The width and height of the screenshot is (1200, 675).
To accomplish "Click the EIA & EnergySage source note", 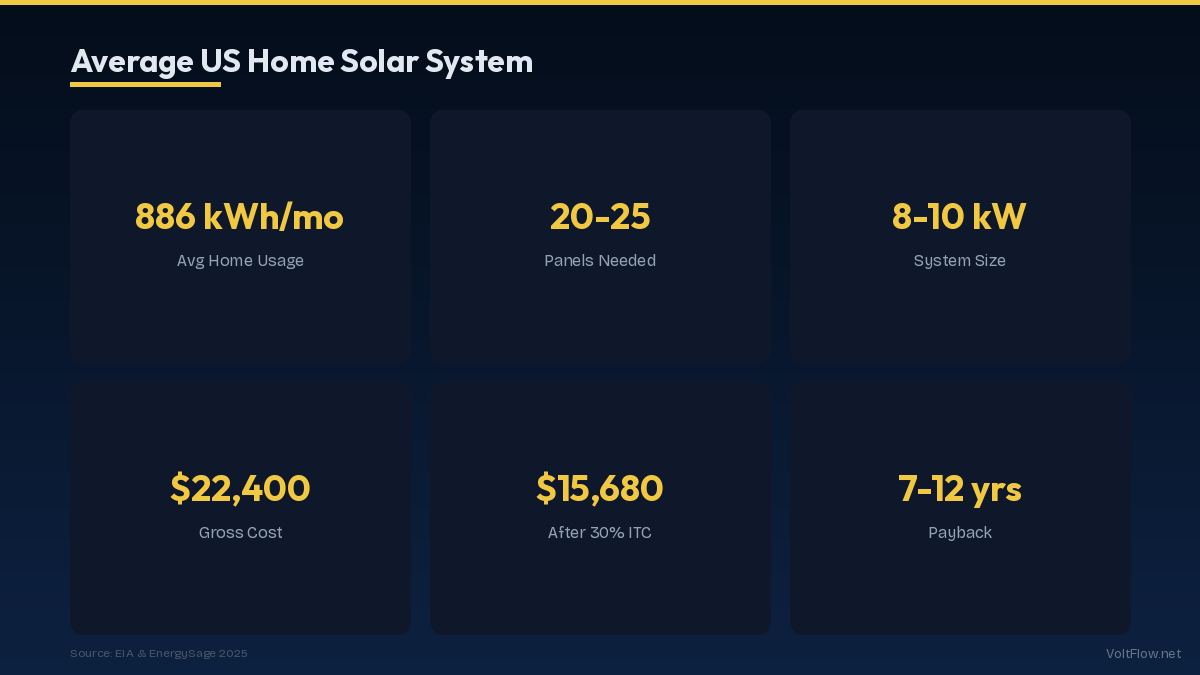I will (159, 654).
